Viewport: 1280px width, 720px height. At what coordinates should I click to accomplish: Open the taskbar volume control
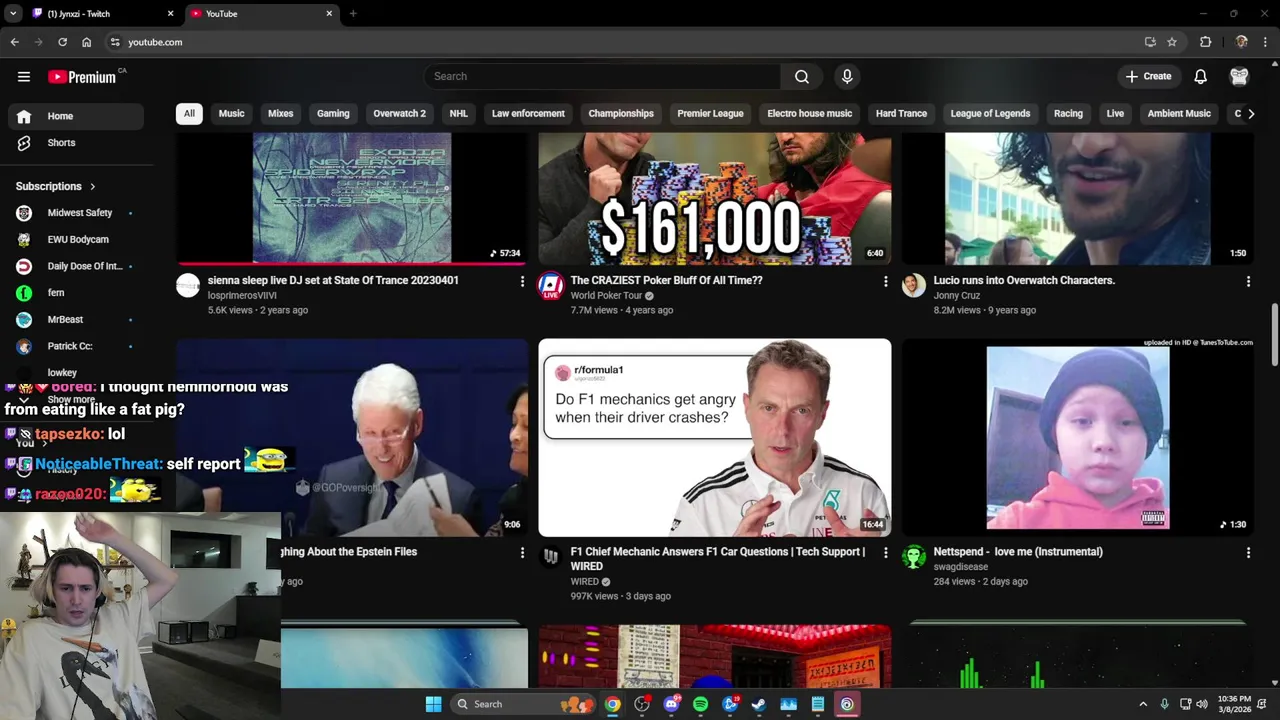click(x=1202, y=704)
